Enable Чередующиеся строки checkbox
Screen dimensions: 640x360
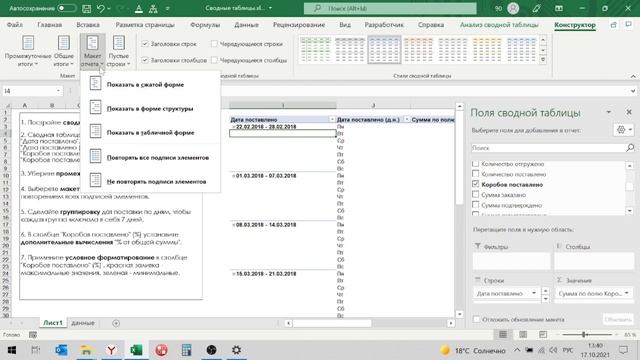tap(214, 44)
